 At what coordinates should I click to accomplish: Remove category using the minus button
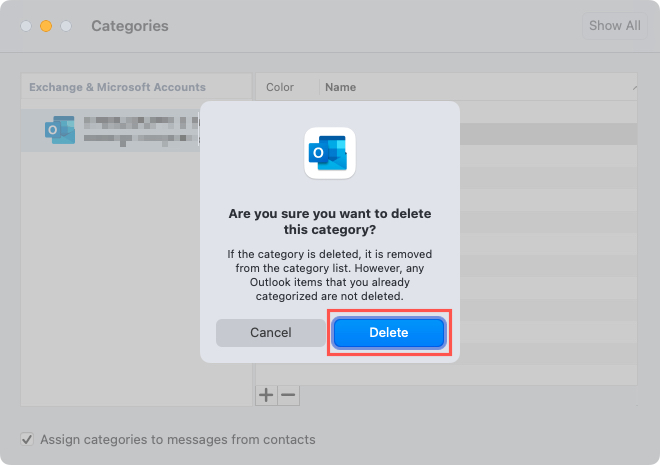tap(288, 395)
